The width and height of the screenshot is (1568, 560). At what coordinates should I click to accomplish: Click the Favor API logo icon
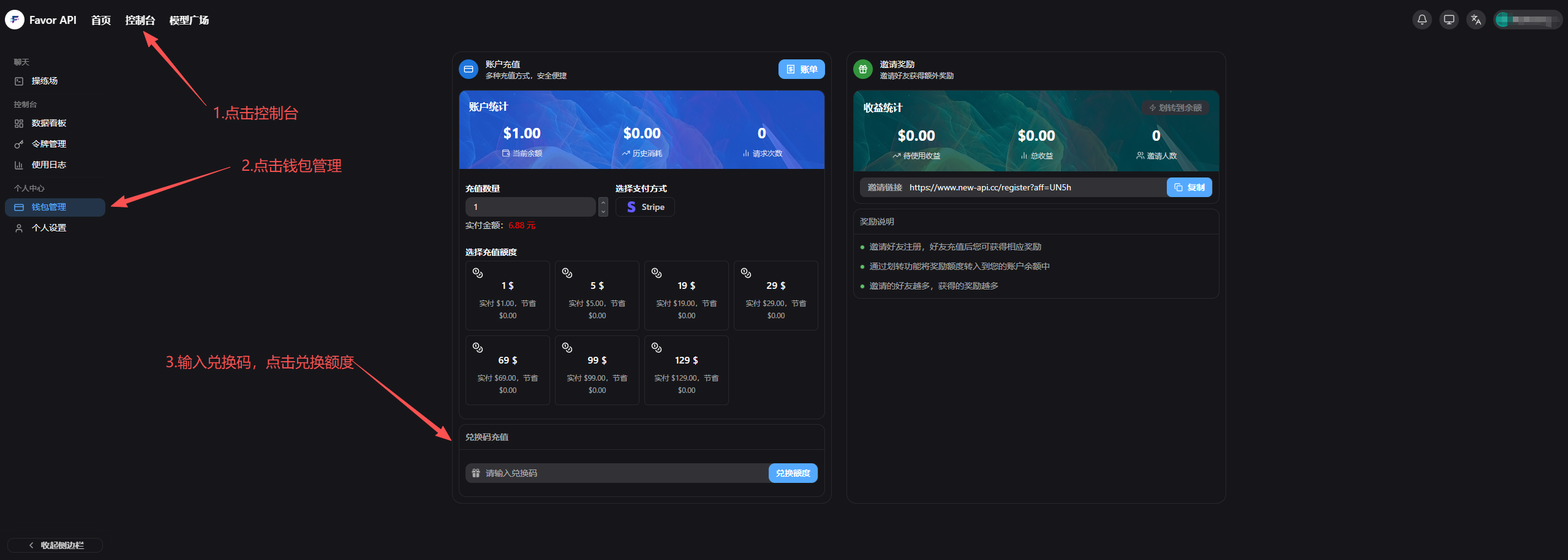(x=15, y=20)
